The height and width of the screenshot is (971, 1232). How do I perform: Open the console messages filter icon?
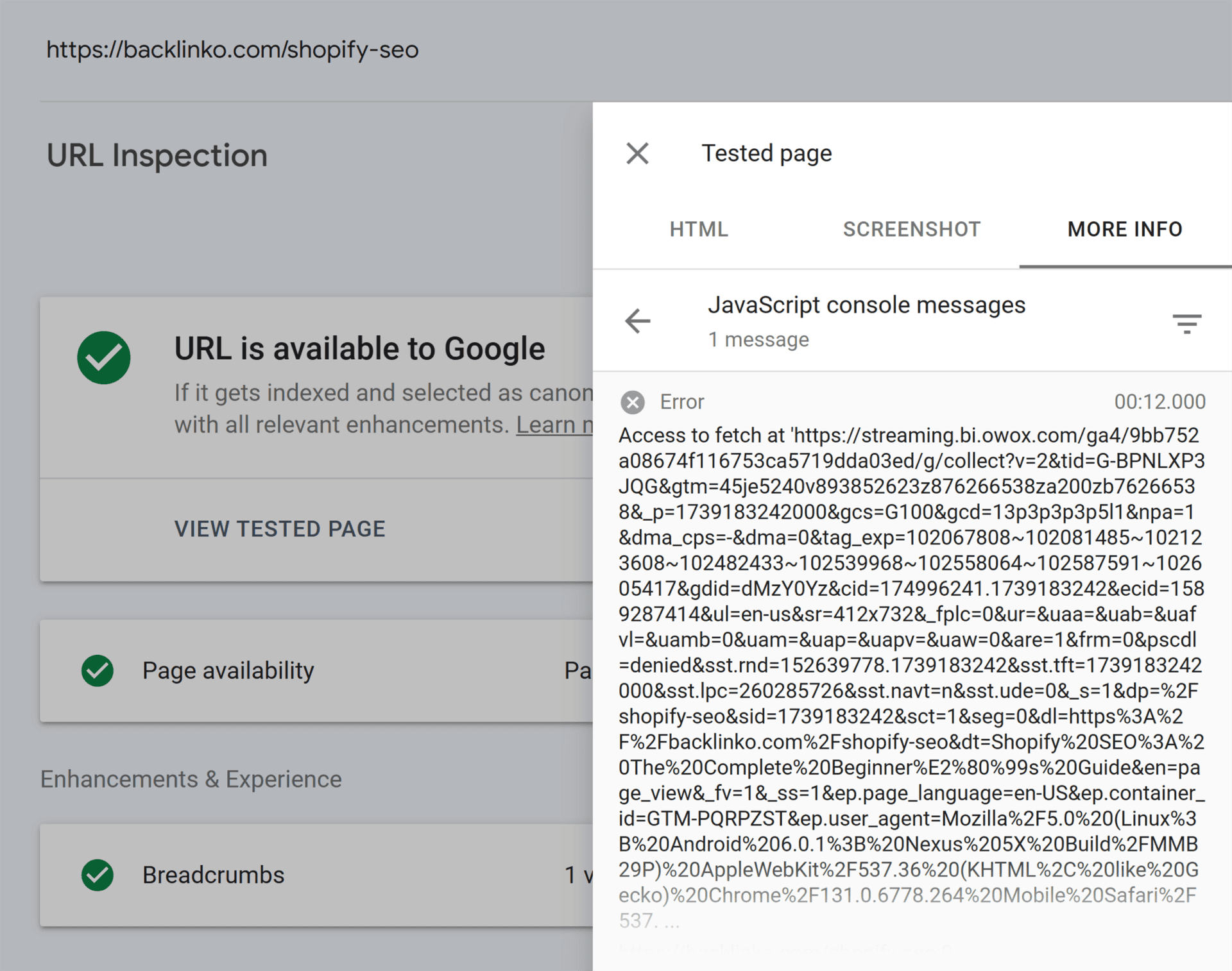(x=1186, y=323)
